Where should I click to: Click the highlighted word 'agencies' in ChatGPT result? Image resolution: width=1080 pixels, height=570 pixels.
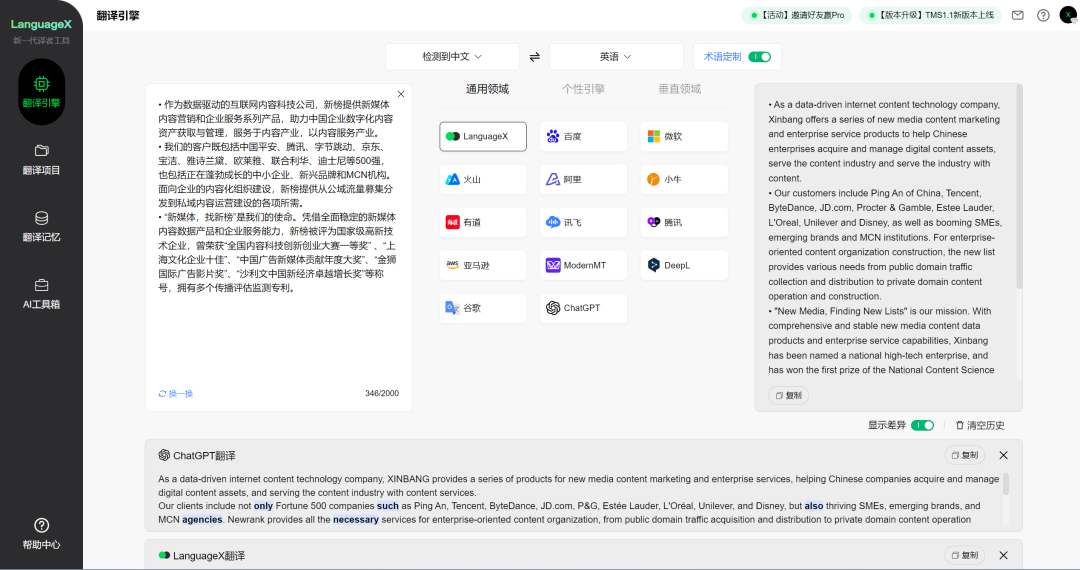[202, 520]
